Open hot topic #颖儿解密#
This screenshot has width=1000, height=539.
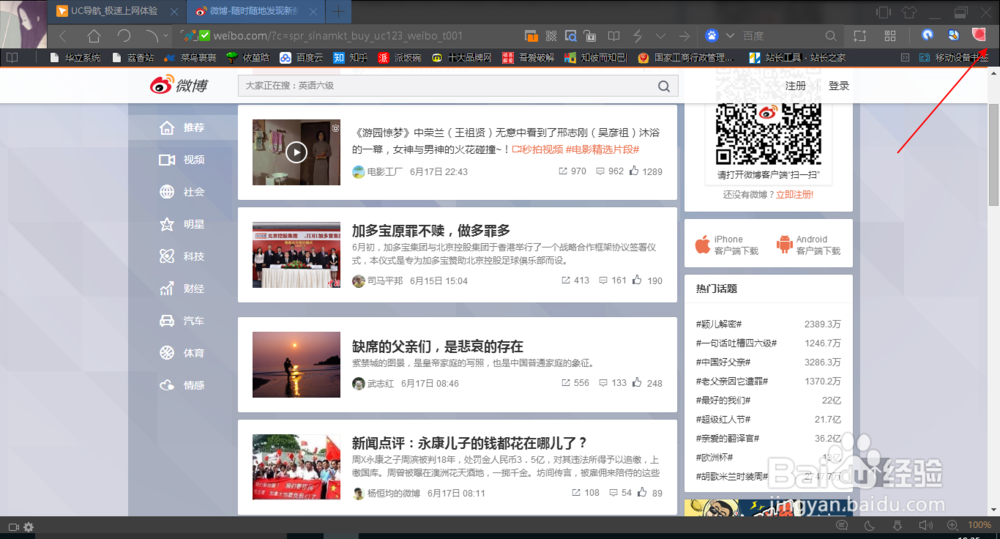coord(719,324)
